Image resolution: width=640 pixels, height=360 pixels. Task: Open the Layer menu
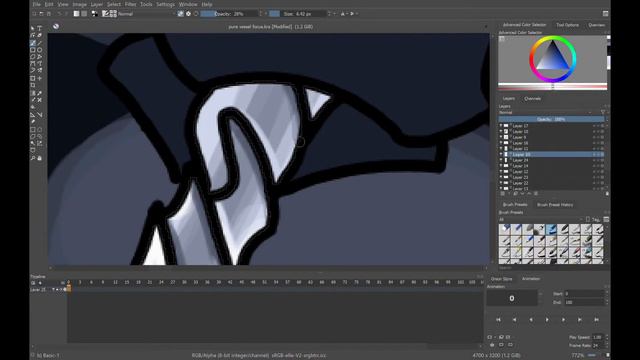click(x=97, y=4)
